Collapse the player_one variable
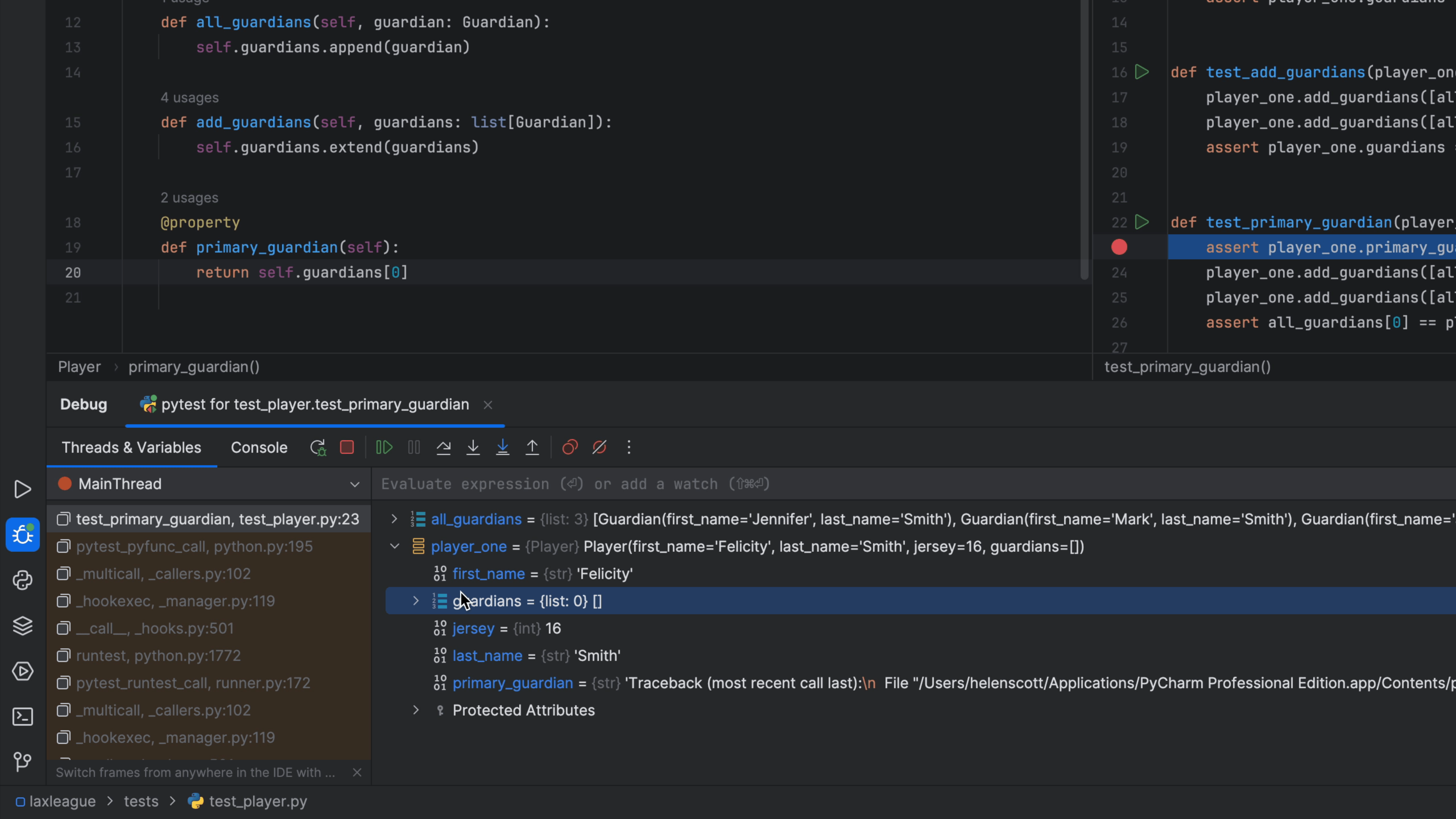The image size is (1456, 819). point(394,546)
